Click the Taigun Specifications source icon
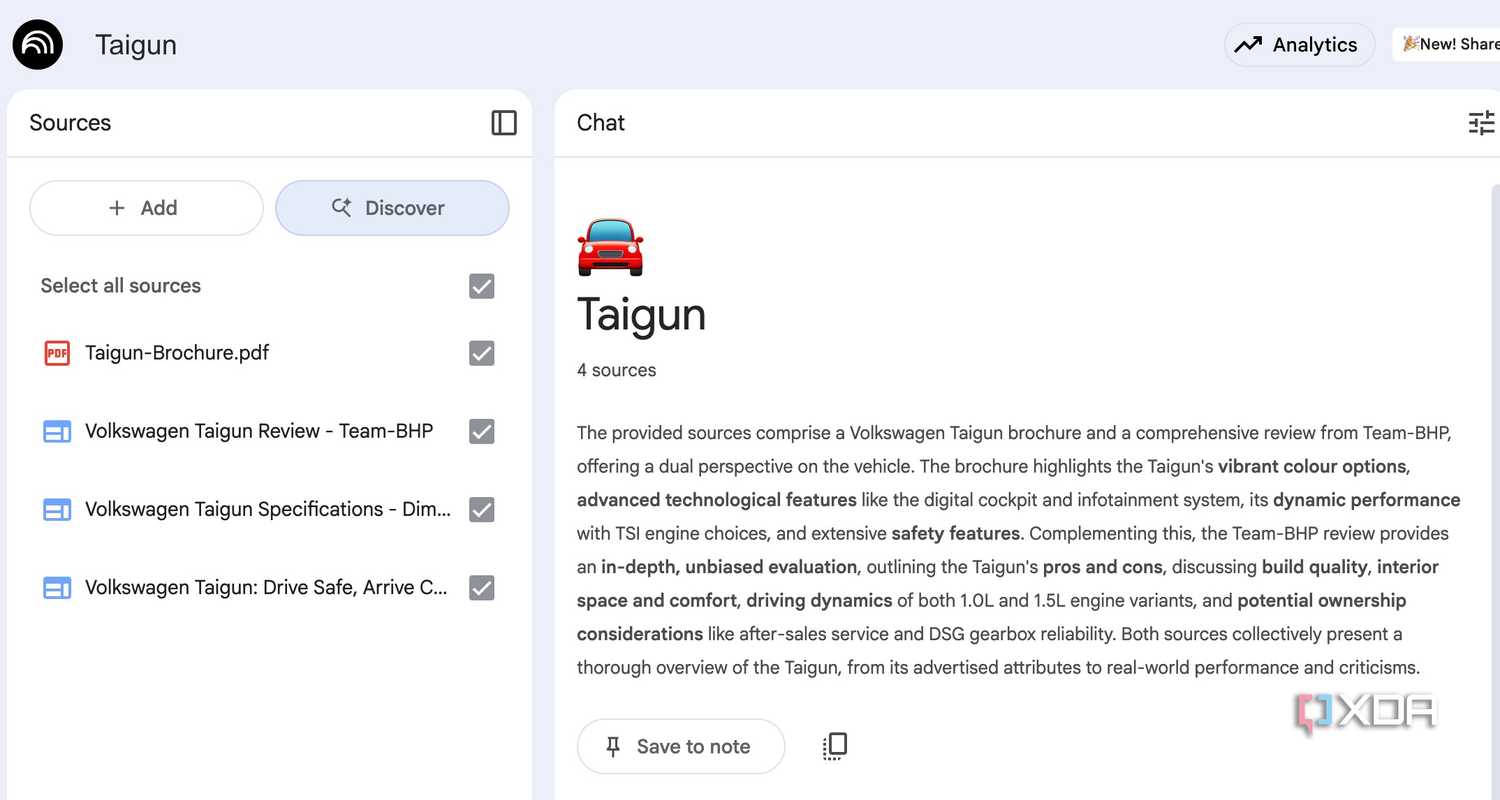 pos(57,509)
